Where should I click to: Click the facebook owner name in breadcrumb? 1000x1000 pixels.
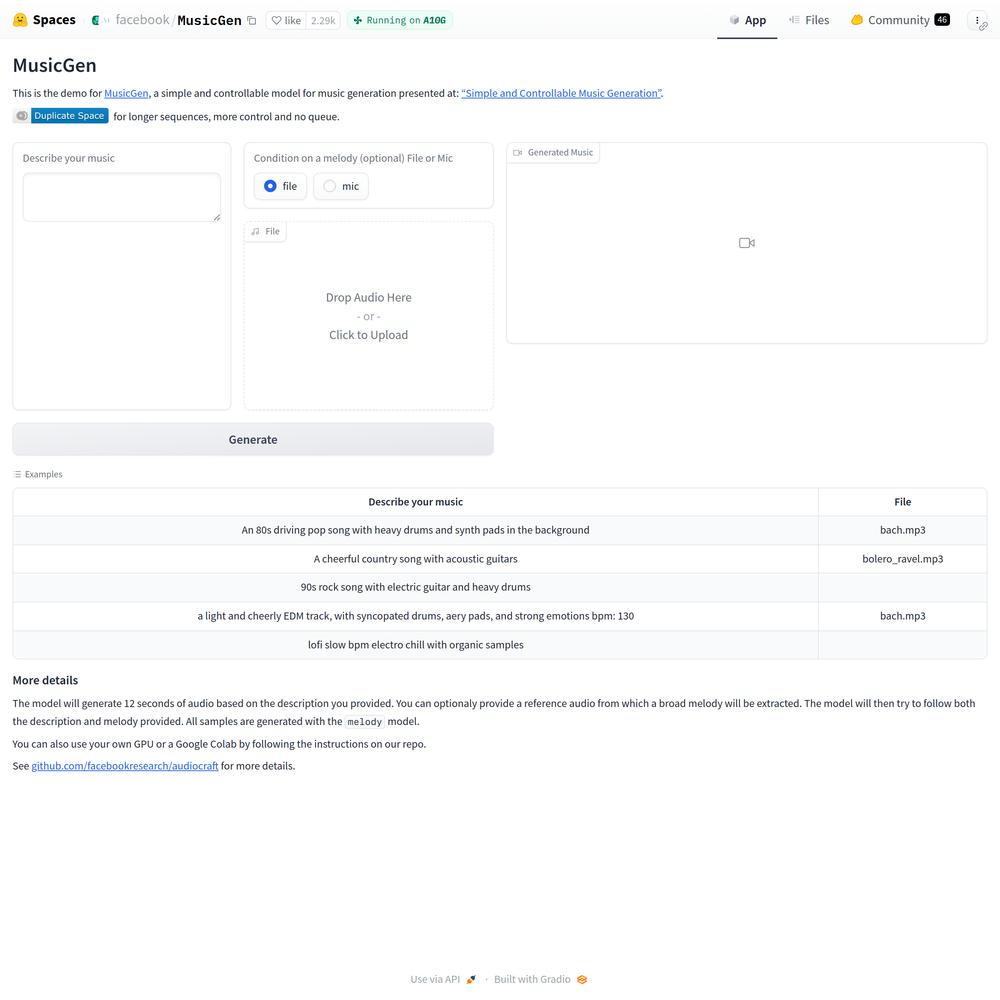pyautogui.click(x=142, y=20)
